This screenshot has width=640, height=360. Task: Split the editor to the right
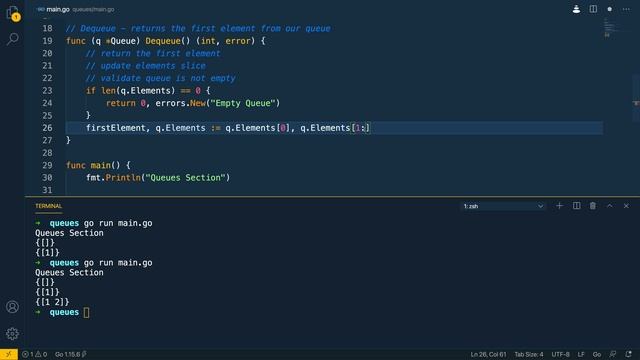tap(593, 9)
